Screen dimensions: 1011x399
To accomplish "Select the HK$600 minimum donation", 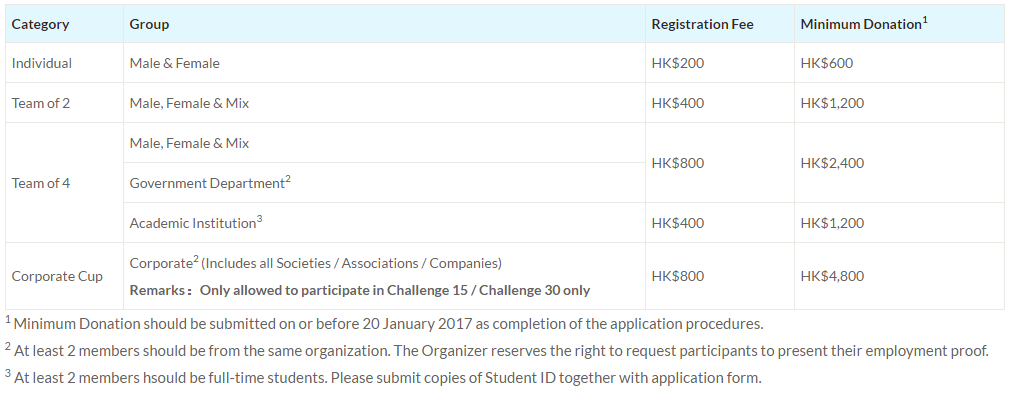I will [827, 63].
